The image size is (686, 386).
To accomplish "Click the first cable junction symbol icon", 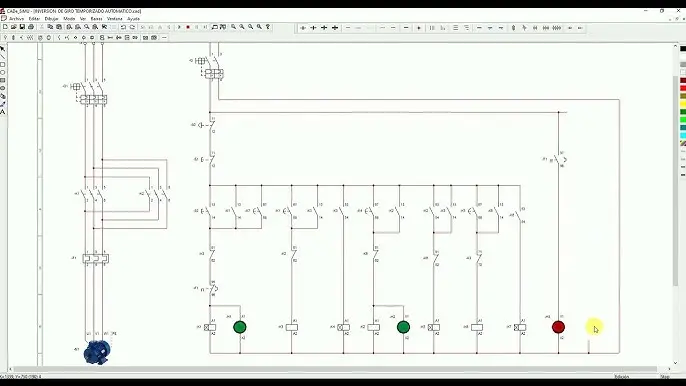I will 303,28.
